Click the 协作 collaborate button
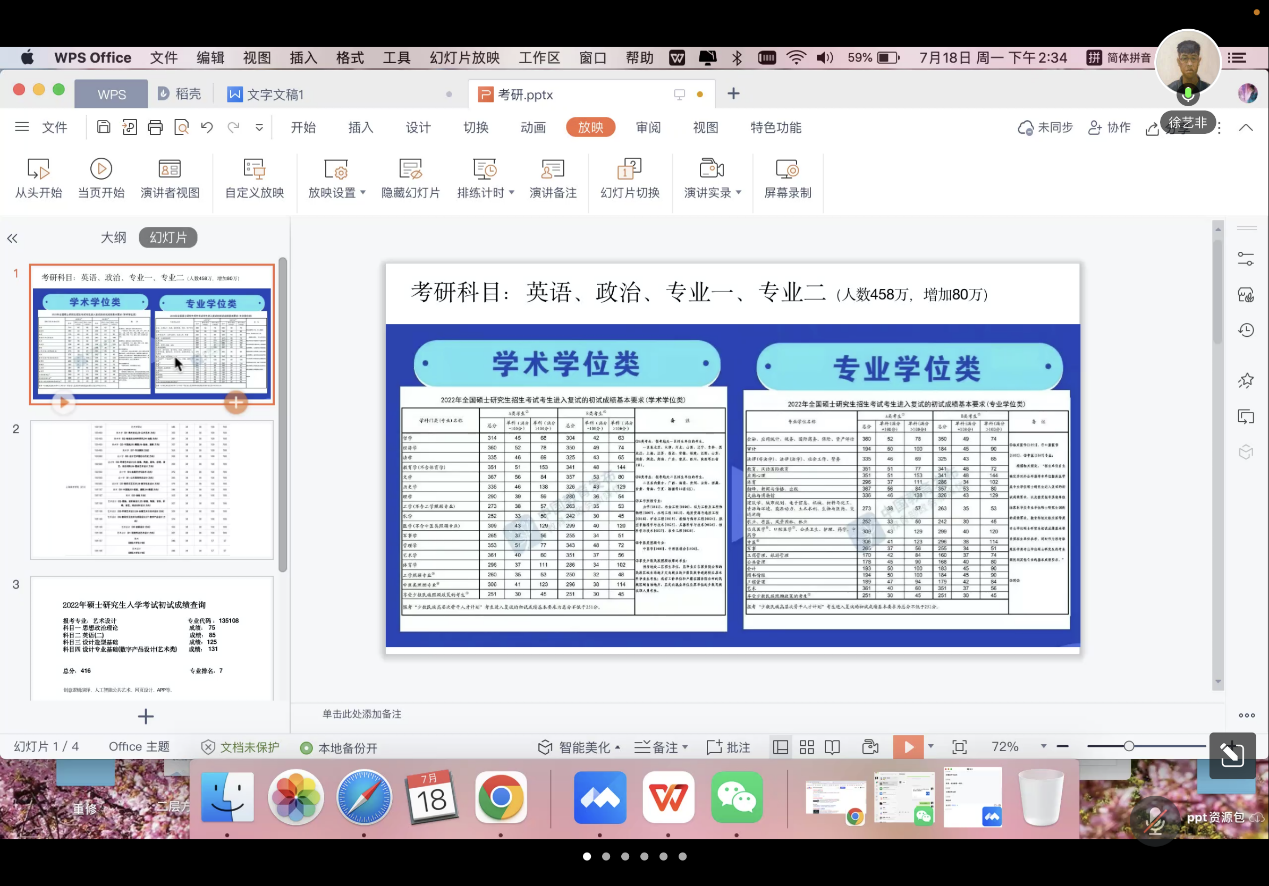This screenshot has height=886, width=1269. tap(1109, 127)
